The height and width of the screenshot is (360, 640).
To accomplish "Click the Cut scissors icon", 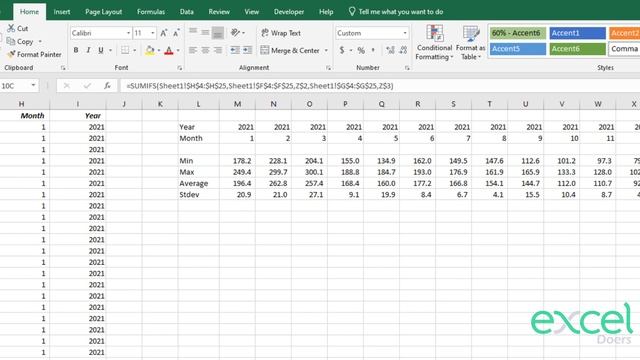I will click(x=11, y=28).
